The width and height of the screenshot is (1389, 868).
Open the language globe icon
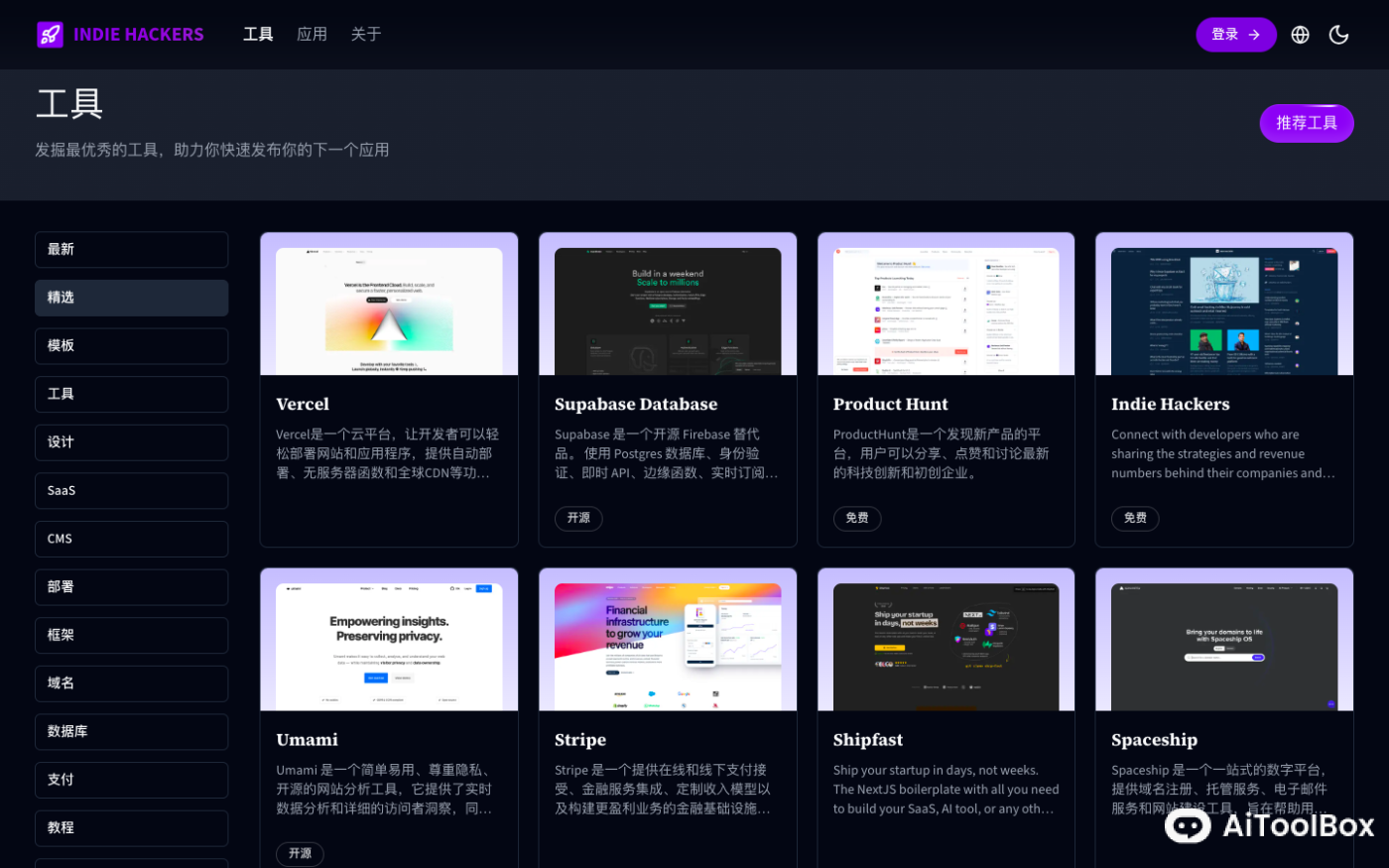pyautogui.click(x=1300, y=34)
